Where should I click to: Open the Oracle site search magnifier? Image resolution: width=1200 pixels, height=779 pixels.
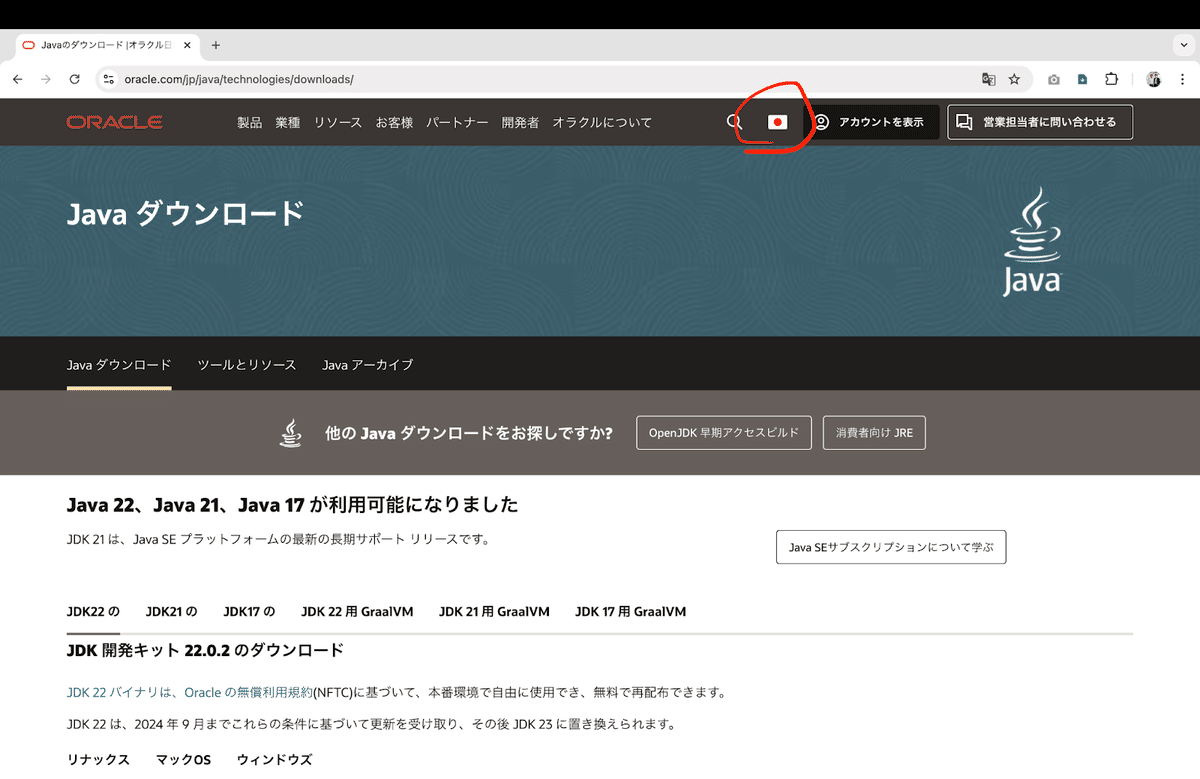coord(734,122)
